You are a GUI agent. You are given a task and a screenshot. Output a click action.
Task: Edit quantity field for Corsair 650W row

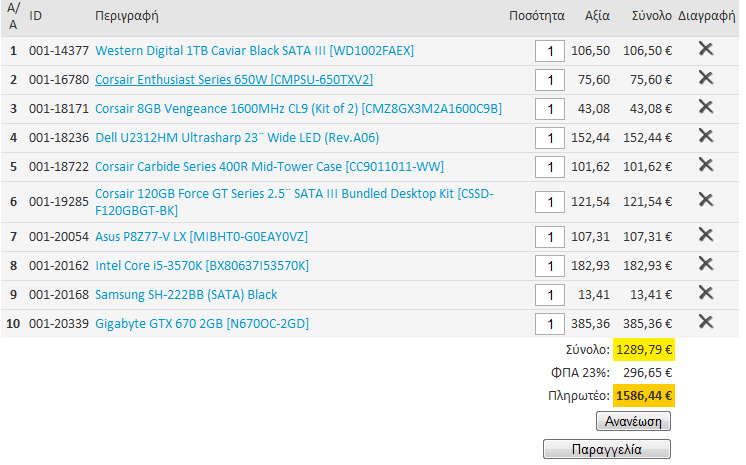coord(550,80)
